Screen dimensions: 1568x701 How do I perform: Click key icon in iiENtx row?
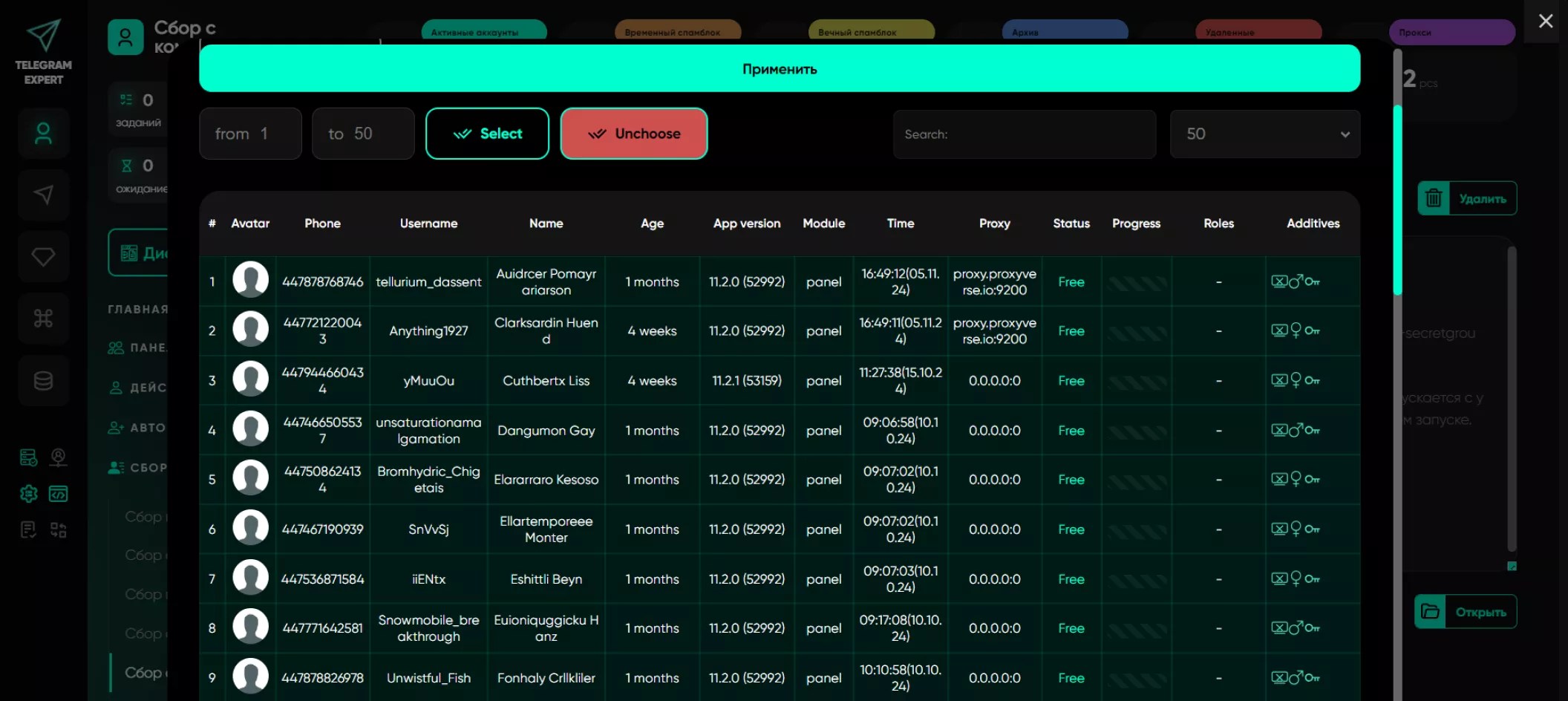click(1313, 578)
